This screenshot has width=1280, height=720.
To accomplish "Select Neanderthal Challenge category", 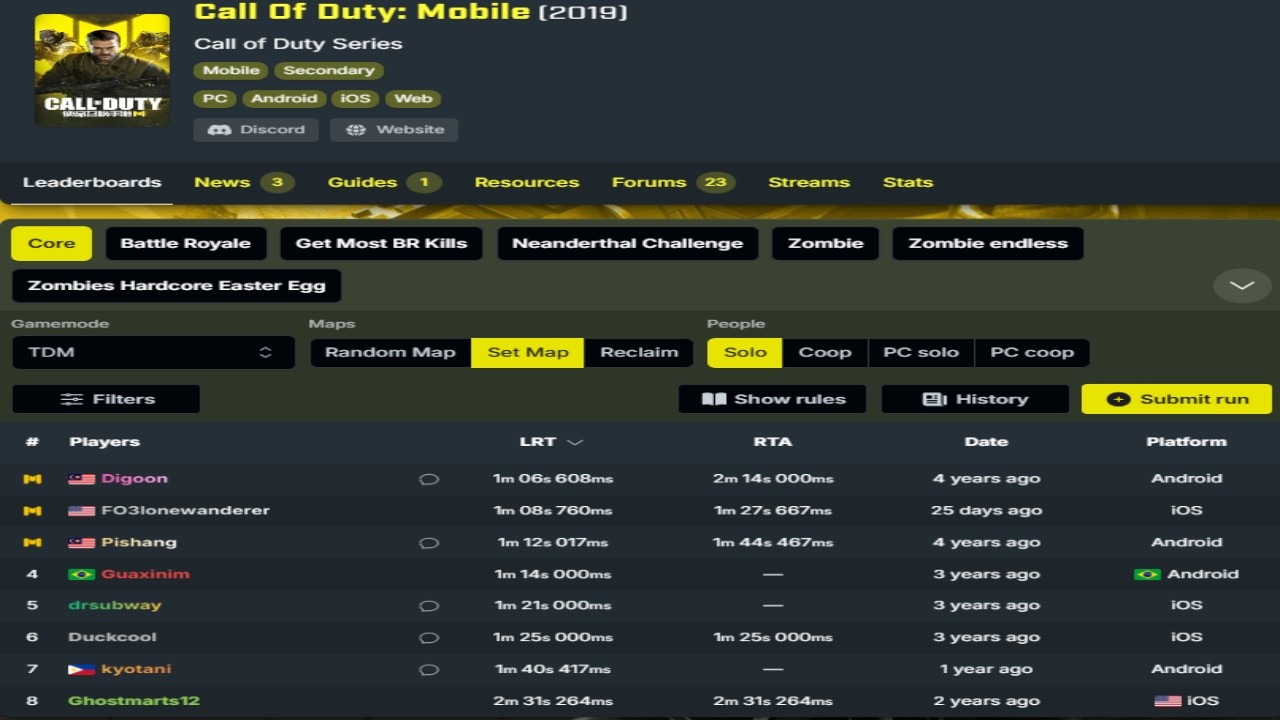I will click(x=628, y=243).
